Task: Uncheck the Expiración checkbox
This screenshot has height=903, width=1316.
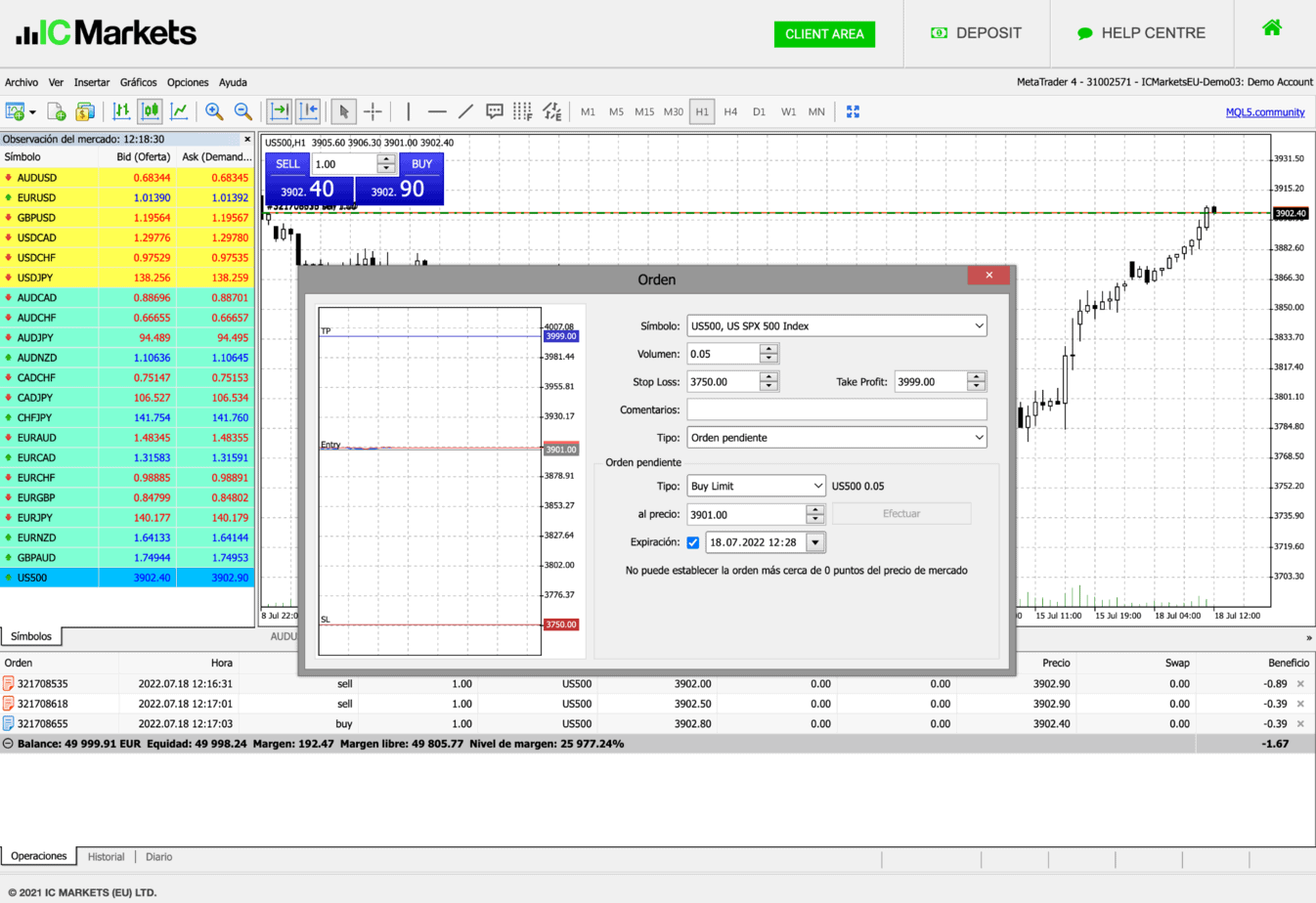Action: click(x=693, y=542)
